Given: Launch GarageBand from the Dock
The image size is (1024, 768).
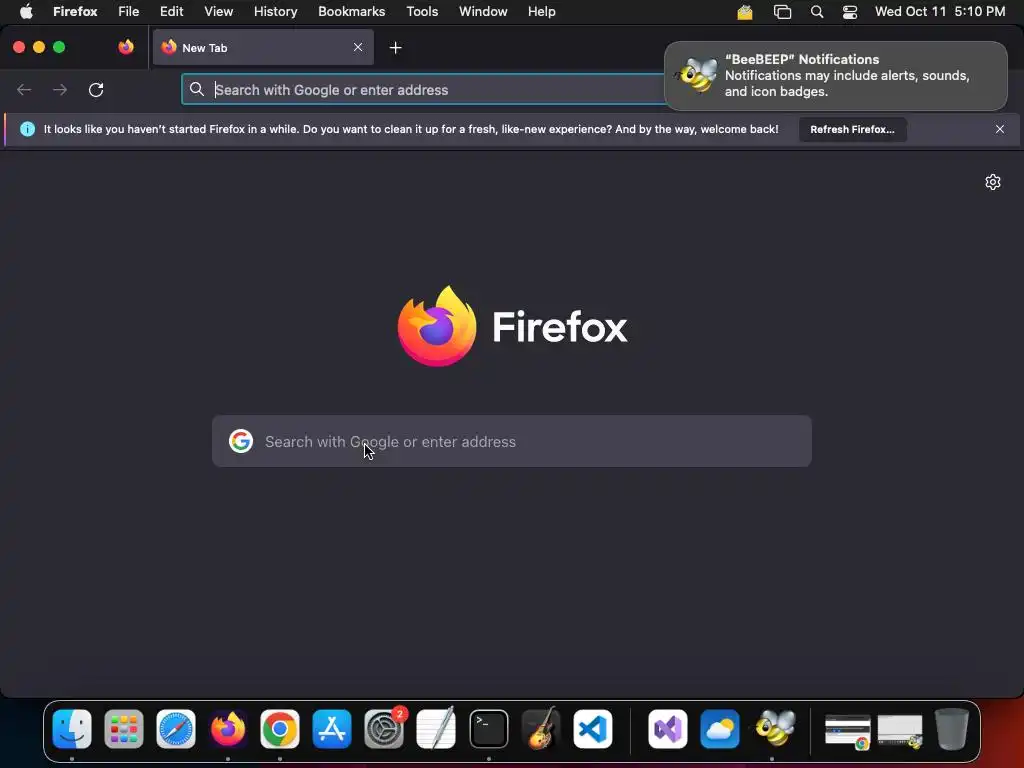Looking at the screenshot, I should [541, 729].
